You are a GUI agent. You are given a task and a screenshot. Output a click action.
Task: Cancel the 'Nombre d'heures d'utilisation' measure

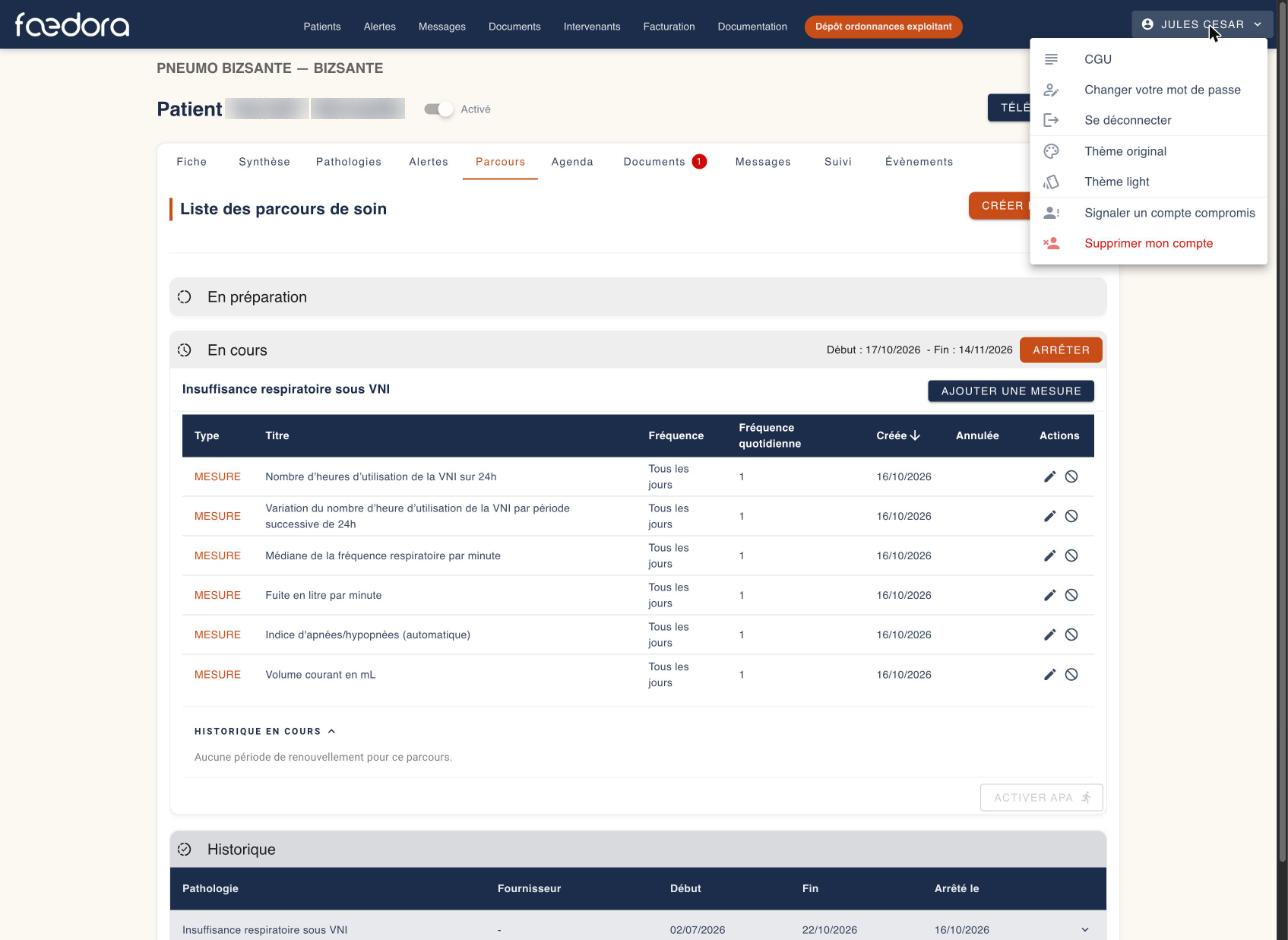coord(1071,477)
